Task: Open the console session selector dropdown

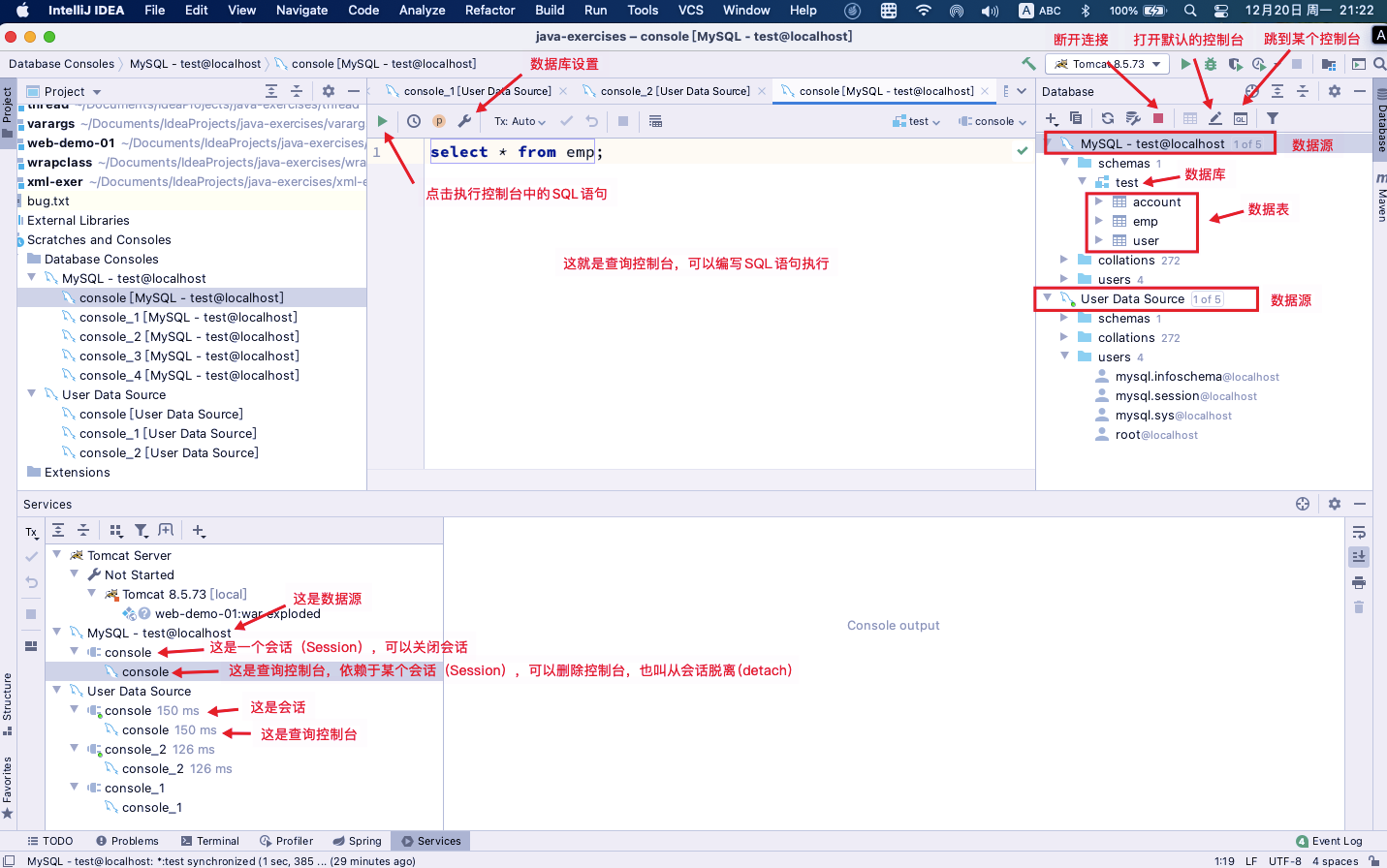Action: [x=992, y=121]
